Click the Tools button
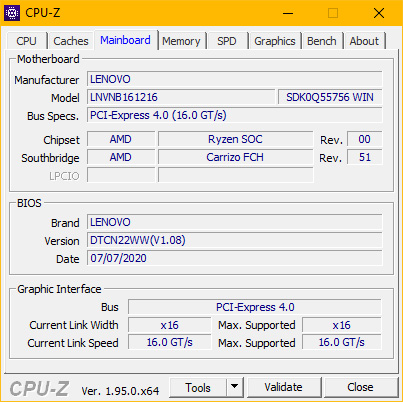403x402 pixels. click(198, 388)
